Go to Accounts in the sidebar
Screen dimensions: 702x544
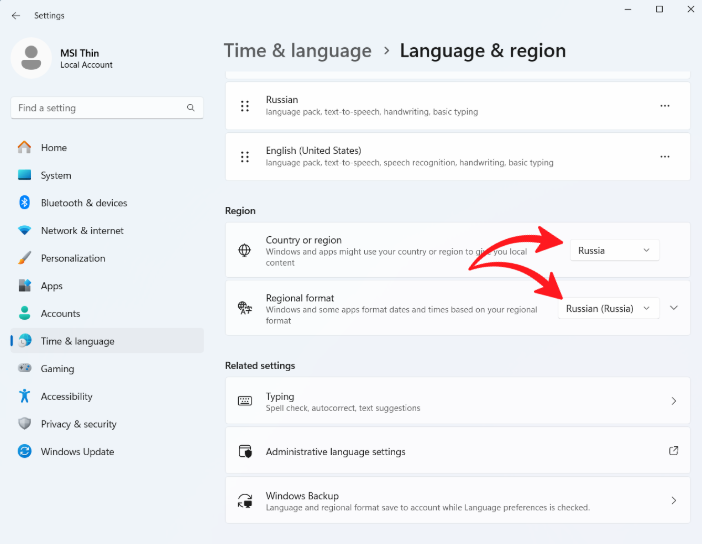tap(60, 314)
